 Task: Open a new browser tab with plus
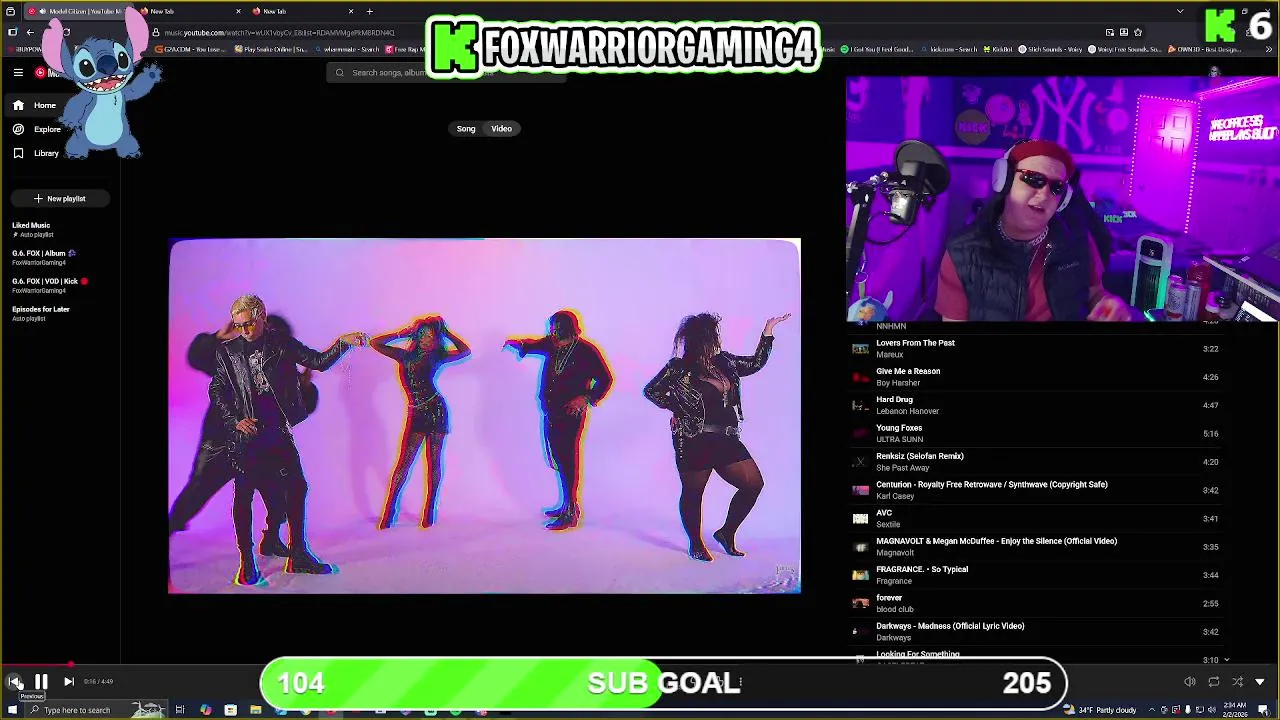[369, 11]
